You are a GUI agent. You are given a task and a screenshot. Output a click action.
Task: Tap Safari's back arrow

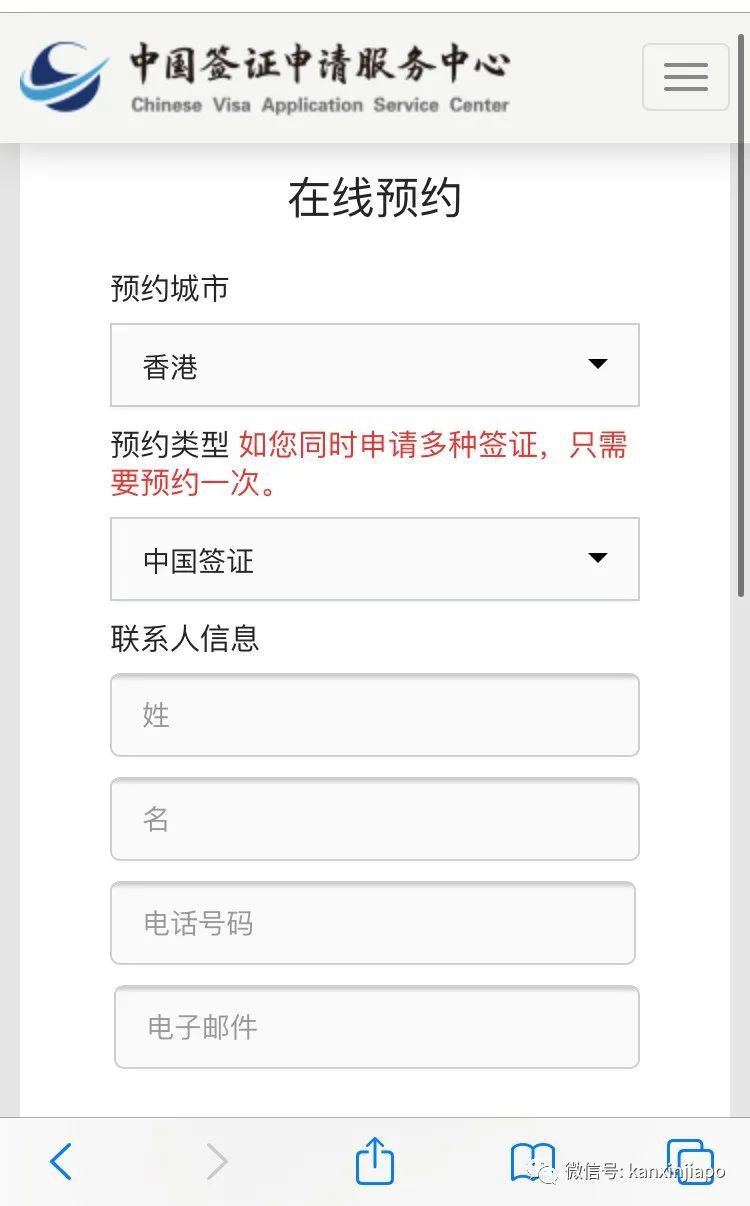click(x=61, y=1161)
